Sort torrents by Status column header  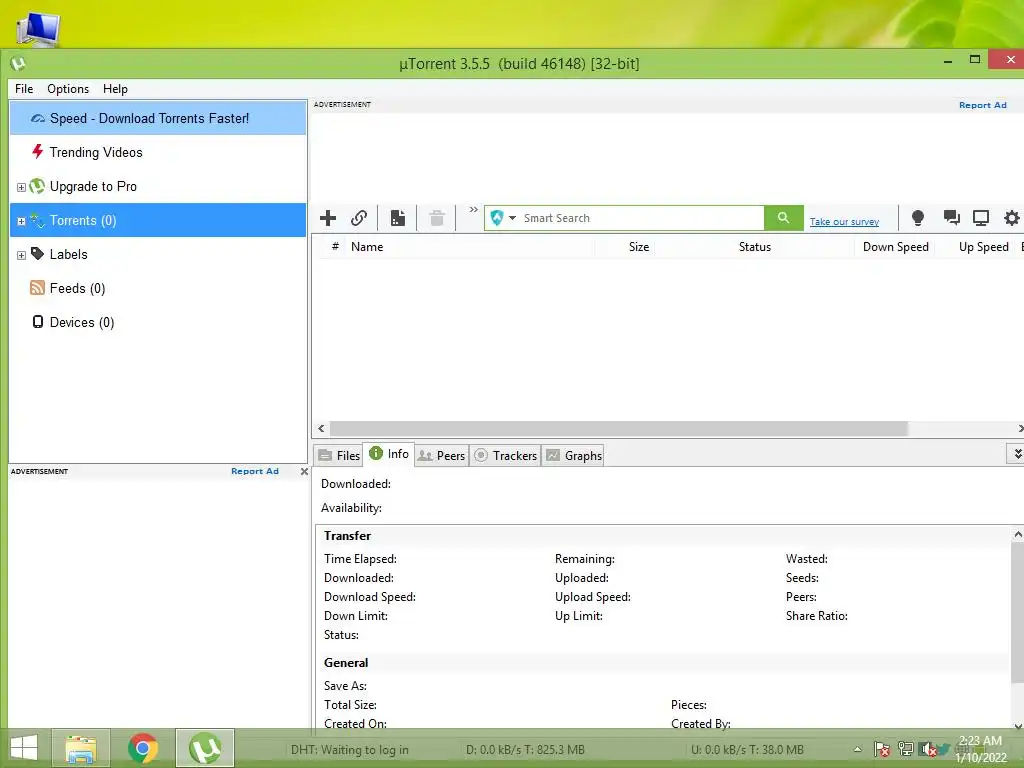tap(755, 247)
